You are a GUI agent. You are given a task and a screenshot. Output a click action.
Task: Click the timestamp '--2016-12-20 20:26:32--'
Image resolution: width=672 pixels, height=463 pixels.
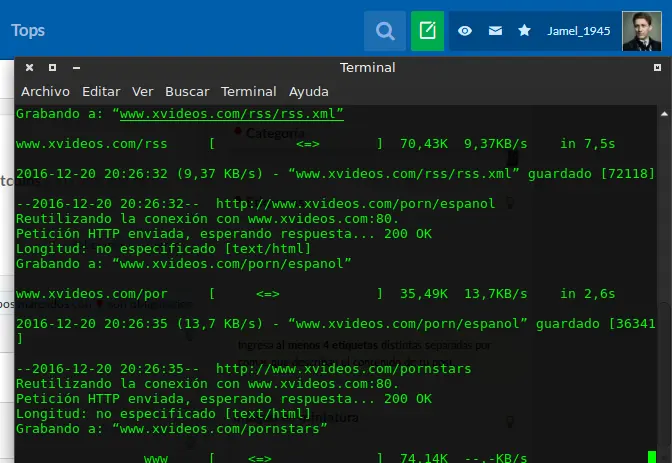(x=108, y=204)
